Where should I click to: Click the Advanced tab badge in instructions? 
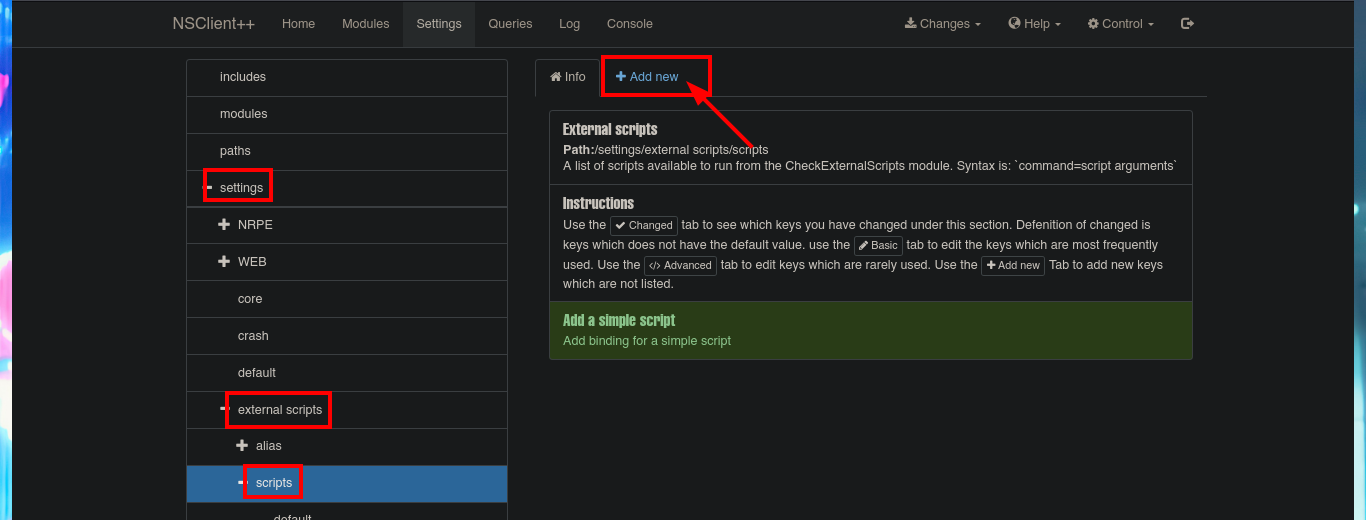680,265
